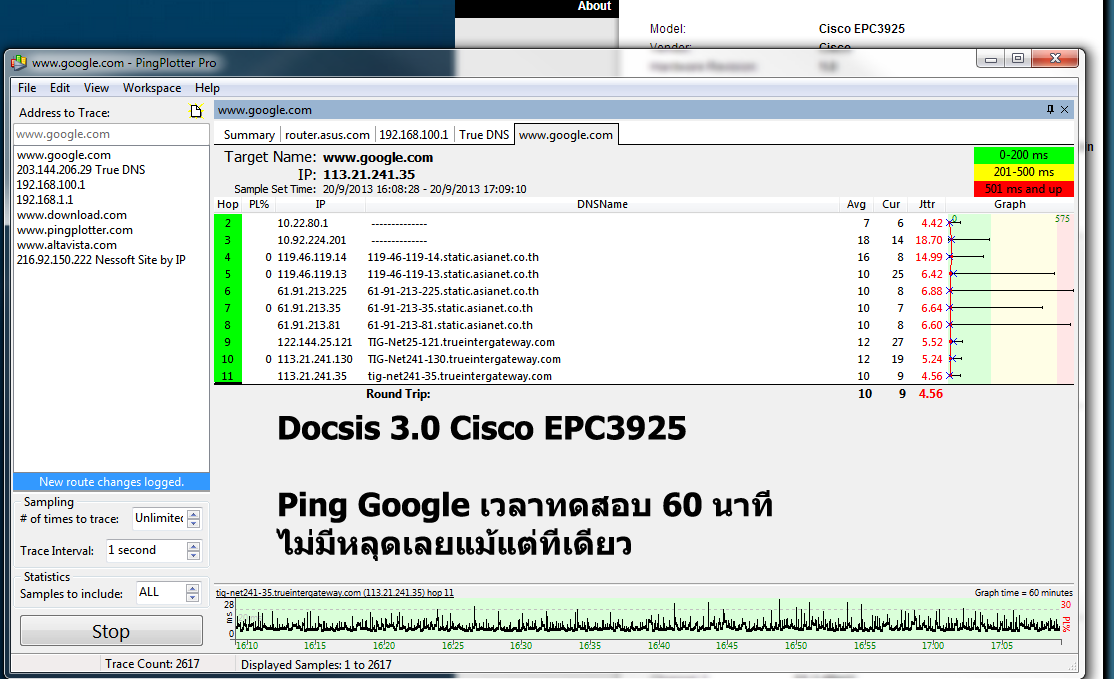Select www.altavista.com in address history

coord(67,244)
